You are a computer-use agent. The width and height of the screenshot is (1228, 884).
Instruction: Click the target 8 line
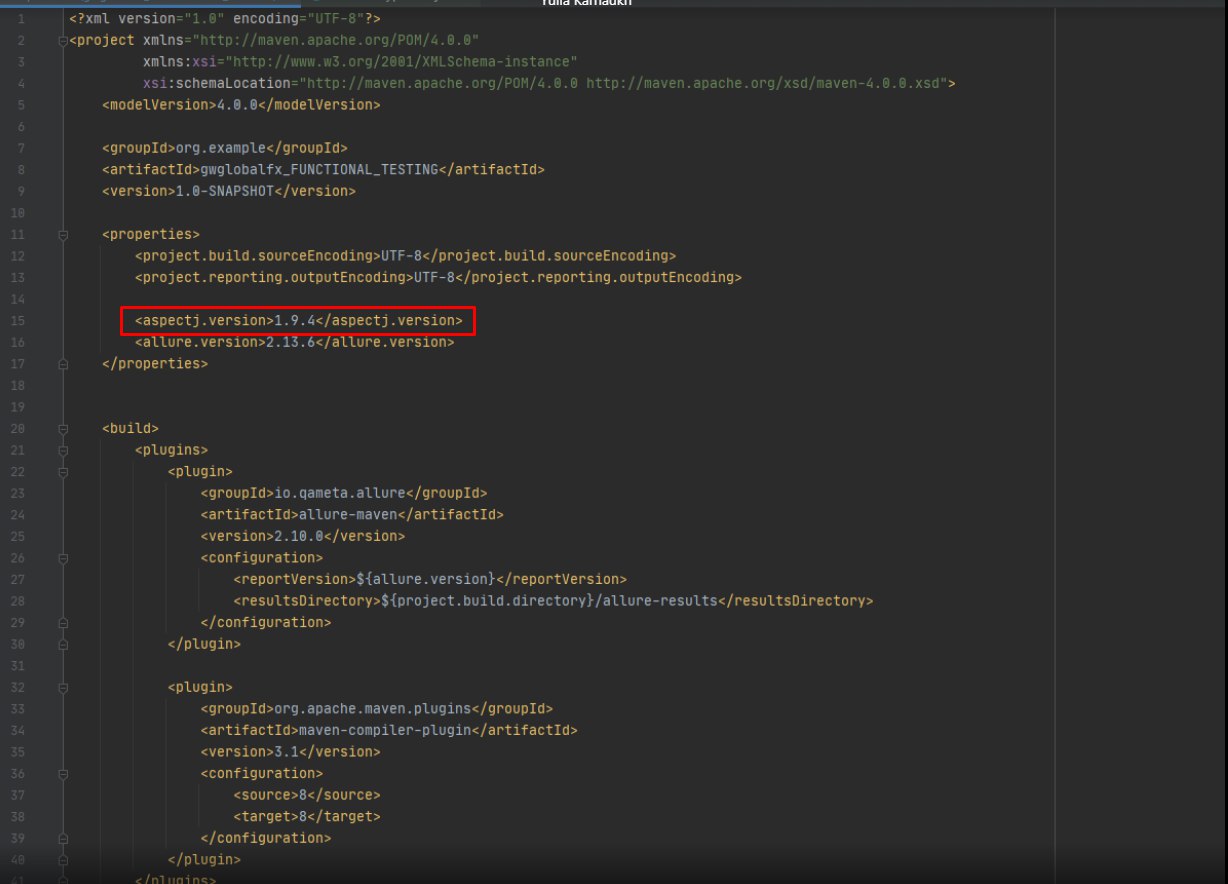coord(307,817)
